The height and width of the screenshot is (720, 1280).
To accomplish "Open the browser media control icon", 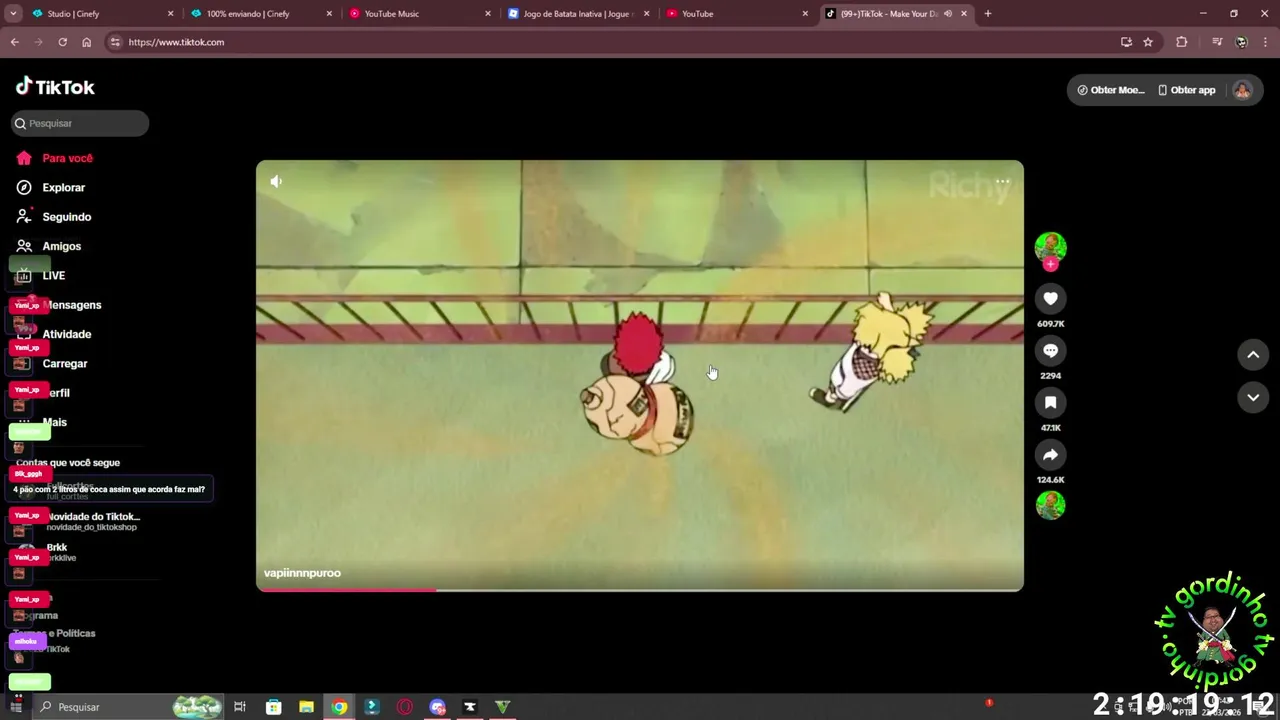I will coord(1217,42).
